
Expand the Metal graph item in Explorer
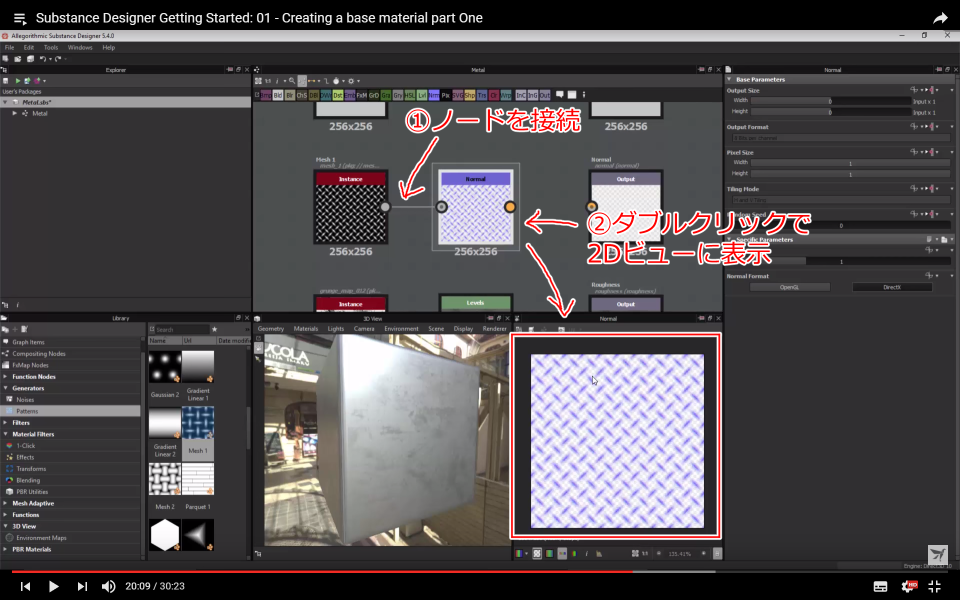pos(15,113)
